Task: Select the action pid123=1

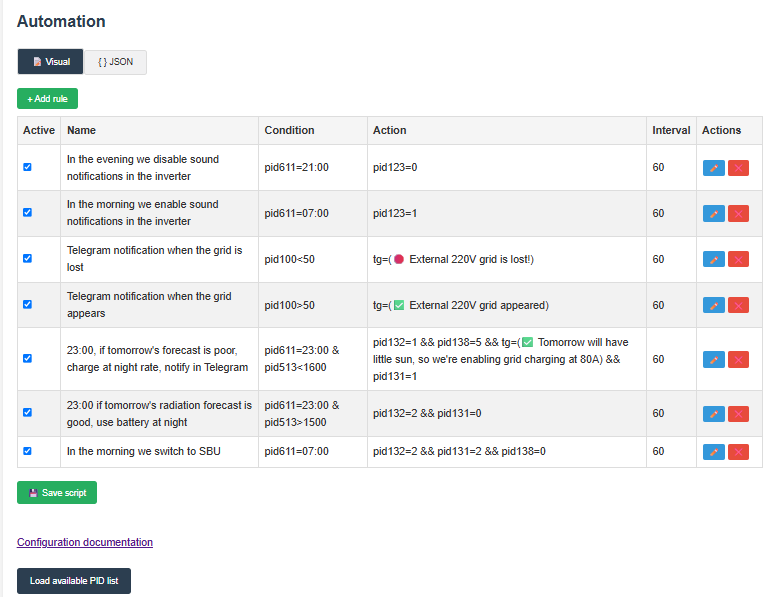Action: (x=395, y=213)
